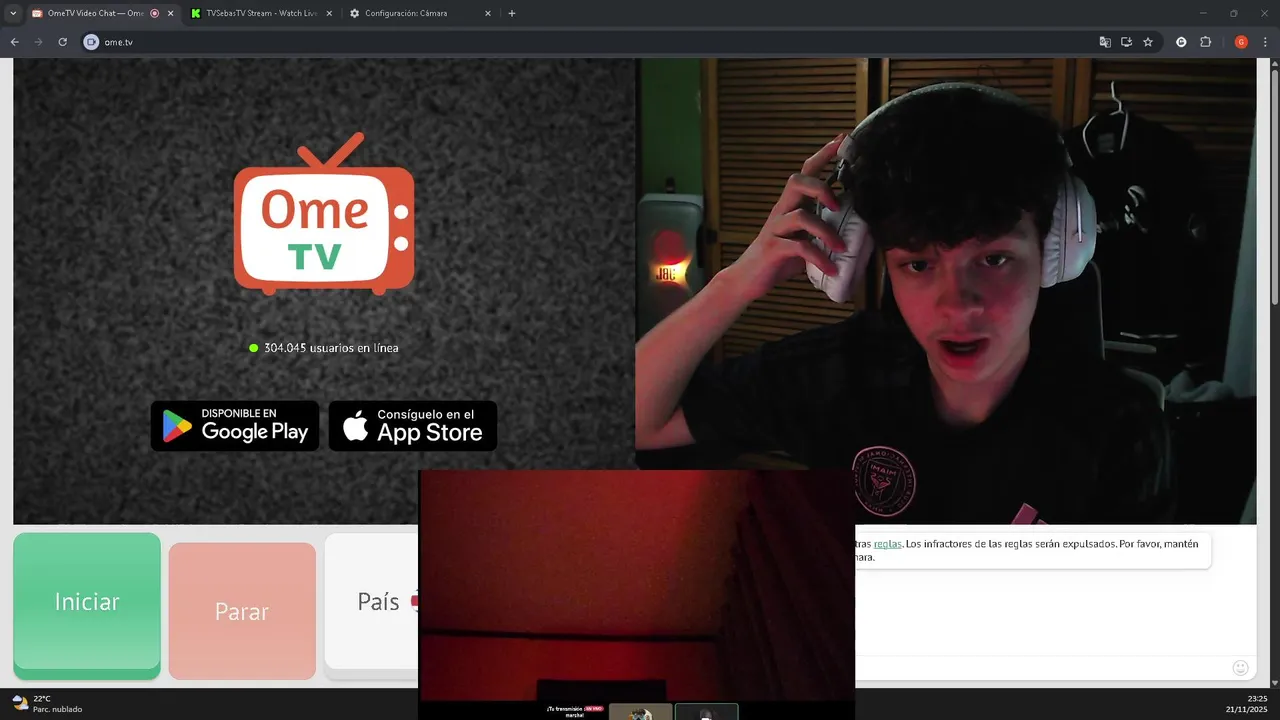
Task: Follow the 'reglas' link in chat
Action: click(x=887, y=544)
